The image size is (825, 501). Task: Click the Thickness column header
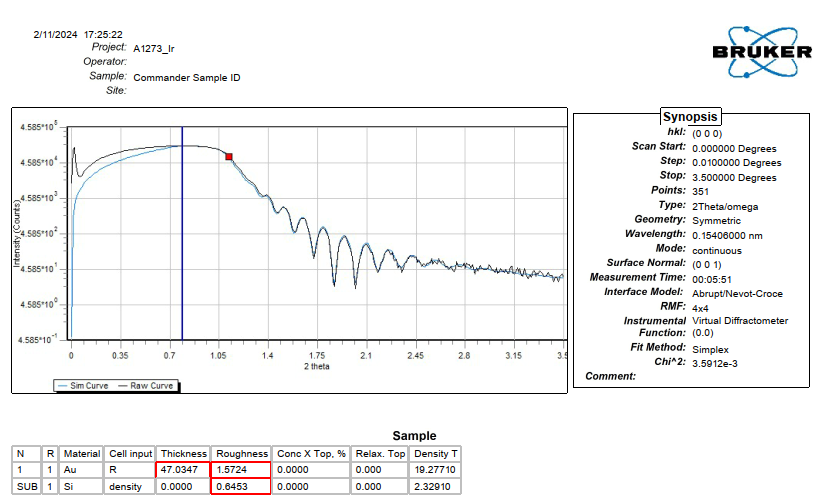coord(183,453)
